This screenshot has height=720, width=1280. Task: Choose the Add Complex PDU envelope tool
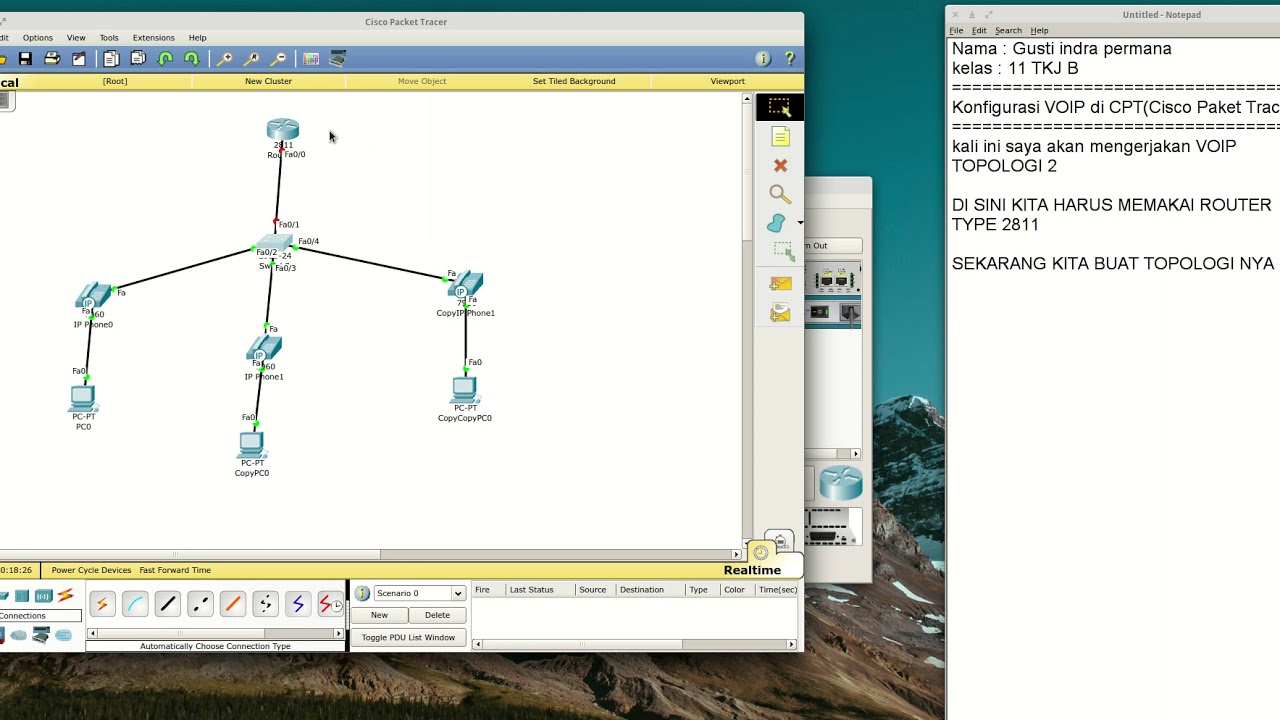tap(780, 314)
